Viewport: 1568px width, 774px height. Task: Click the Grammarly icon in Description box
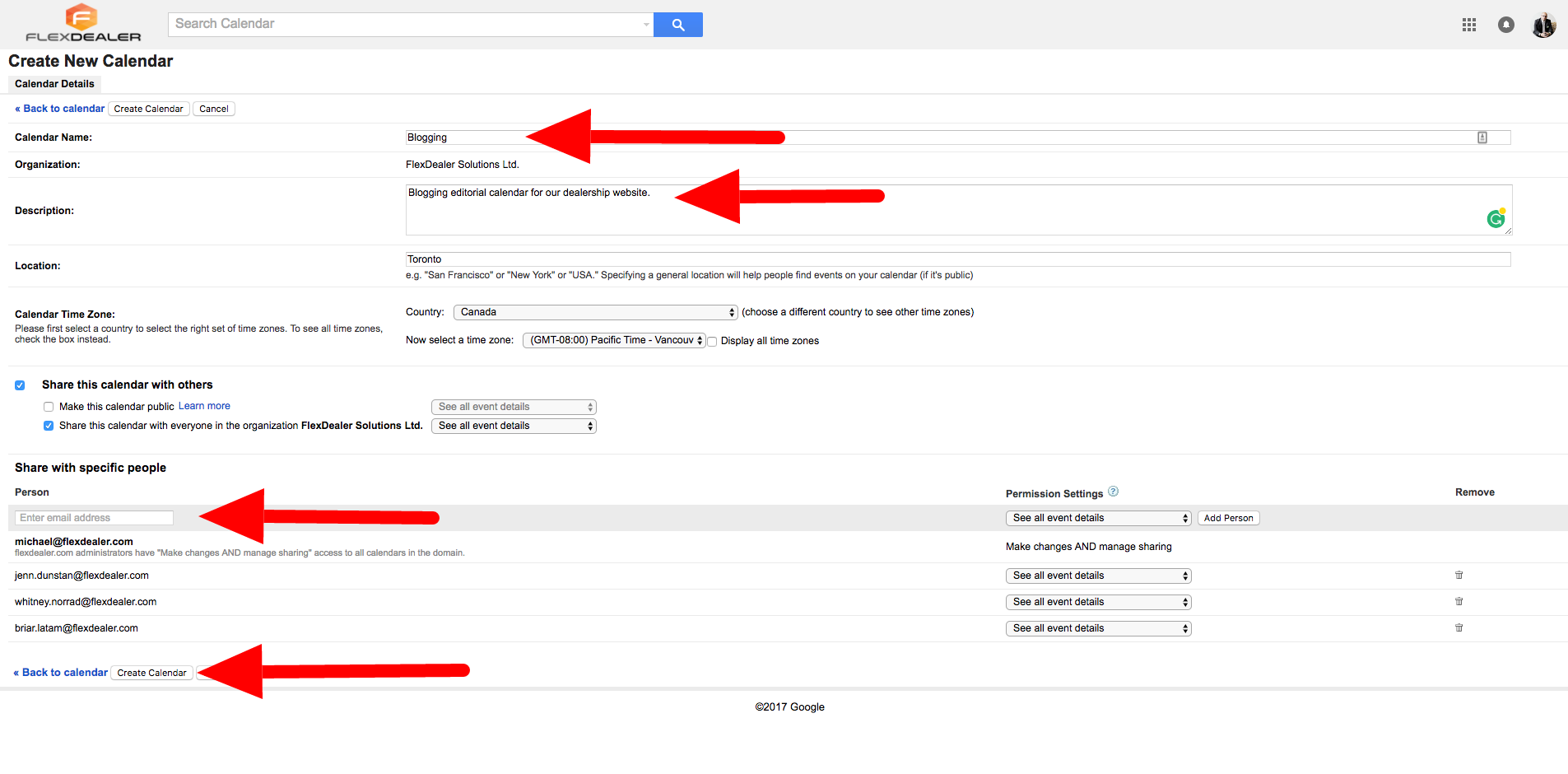(x=1496, y=218)
